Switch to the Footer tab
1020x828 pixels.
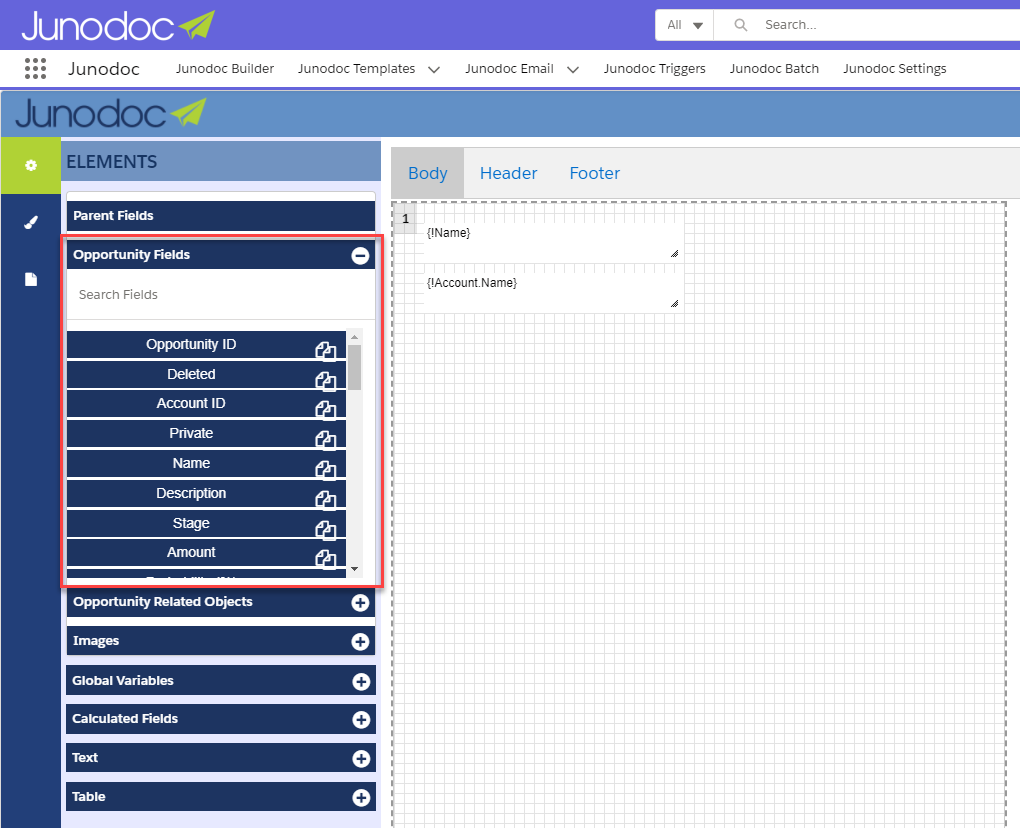pyautogui.click(x=595, y=173)
